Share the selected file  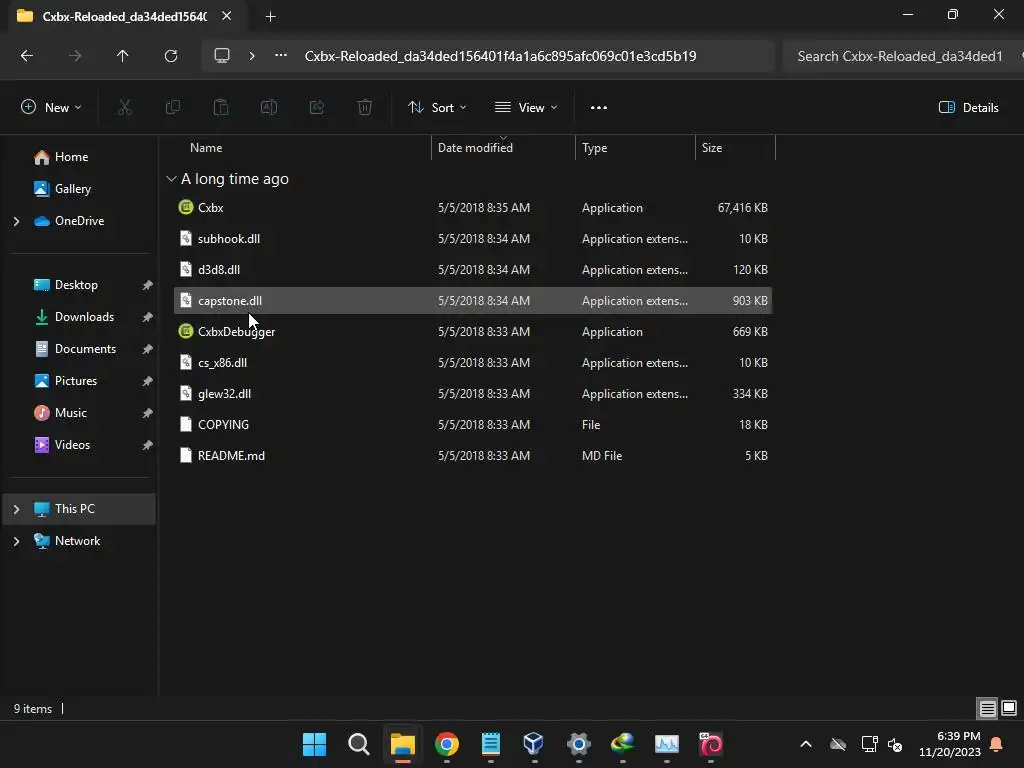click(317, 108)
